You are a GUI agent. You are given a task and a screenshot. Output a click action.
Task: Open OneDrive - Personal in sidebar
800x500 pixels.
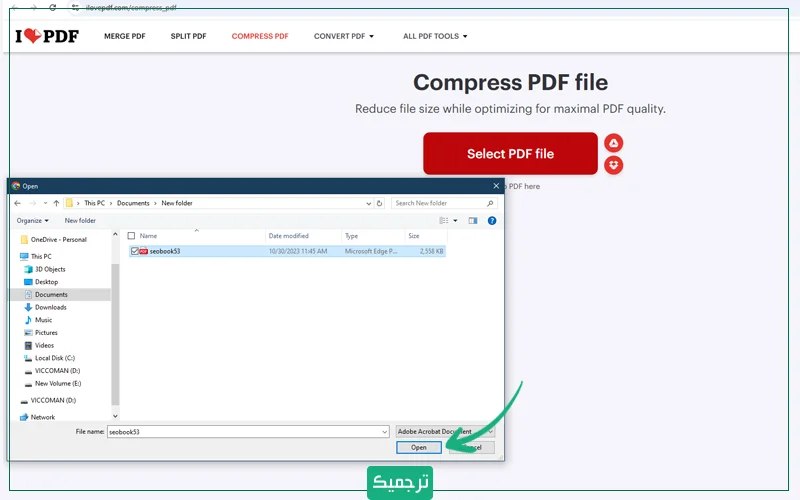(x=54, y=239)
